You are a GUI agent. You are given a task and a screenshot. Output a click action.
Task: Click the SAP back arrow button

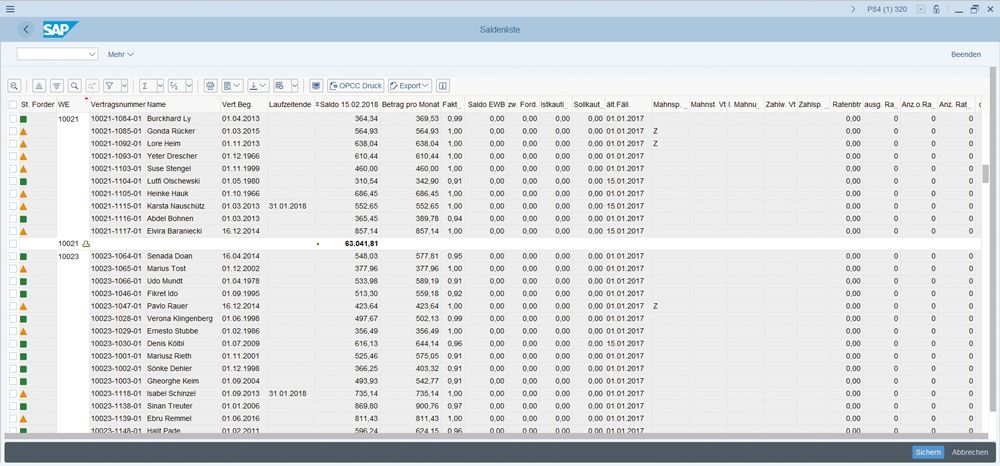click(26, 30)
